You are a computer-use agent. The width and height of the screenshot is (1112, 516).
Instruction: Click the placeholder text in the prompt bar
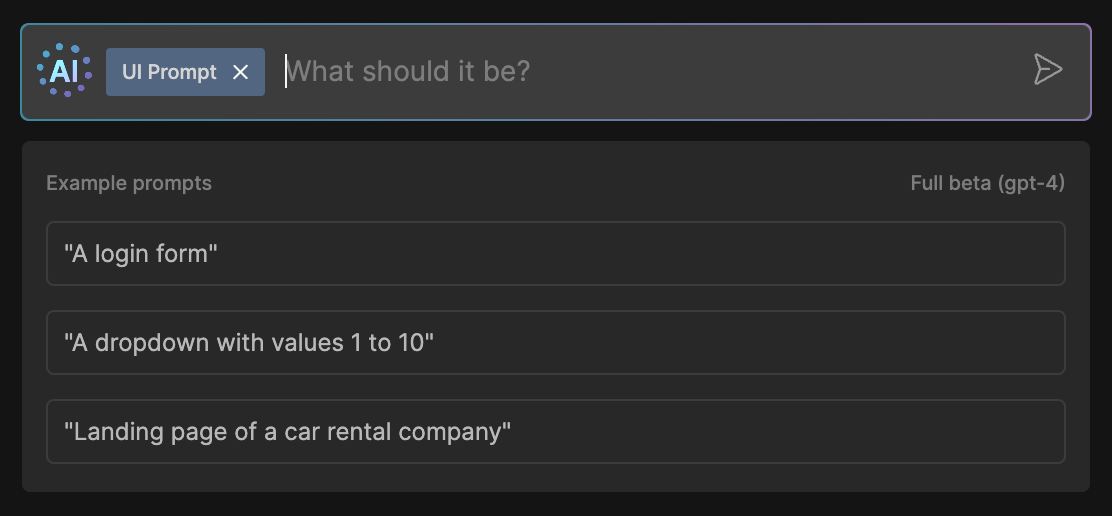[408, 71]
